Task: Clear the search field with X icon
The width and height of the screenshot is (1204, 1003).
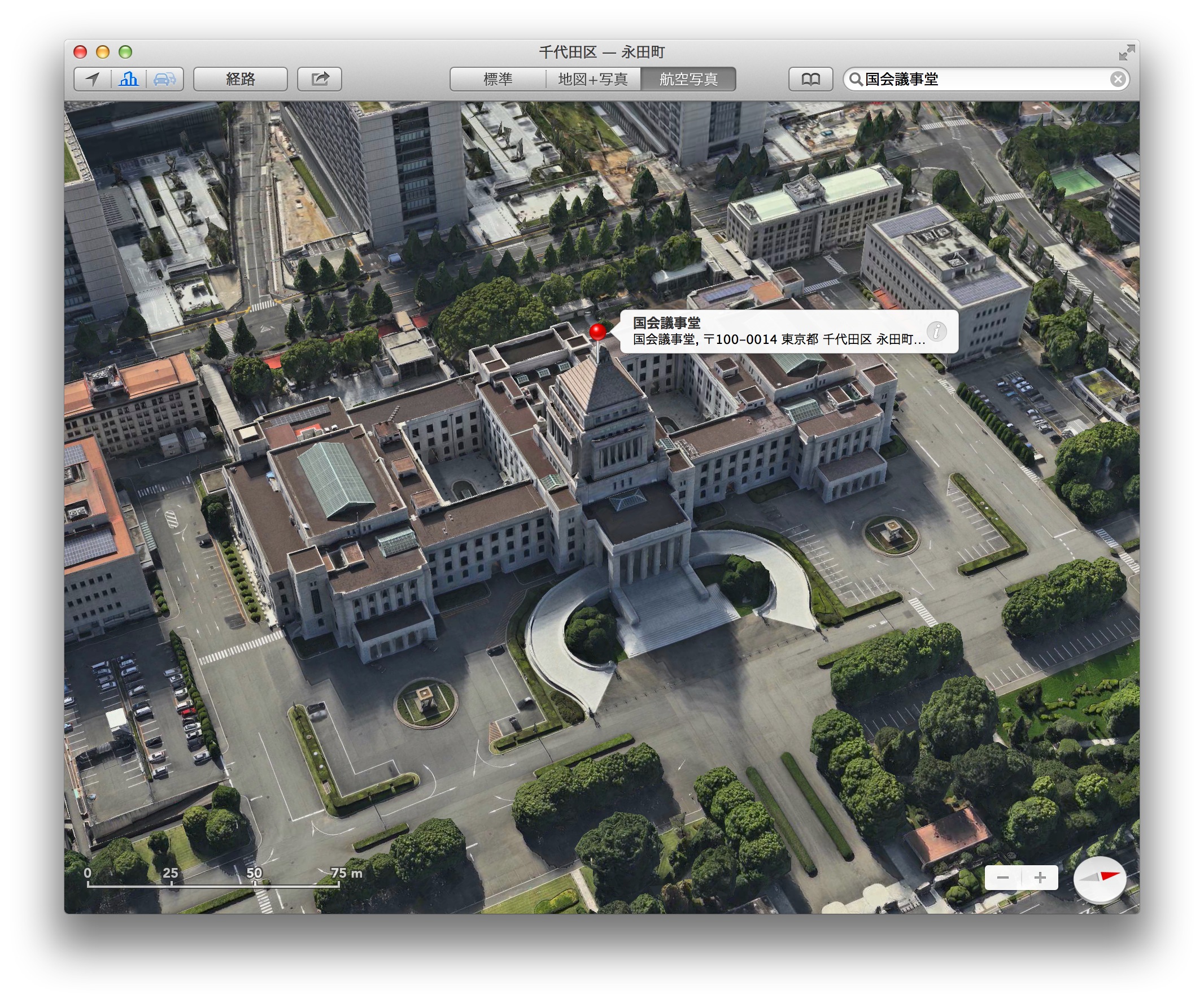Action: pos(1117,79)
